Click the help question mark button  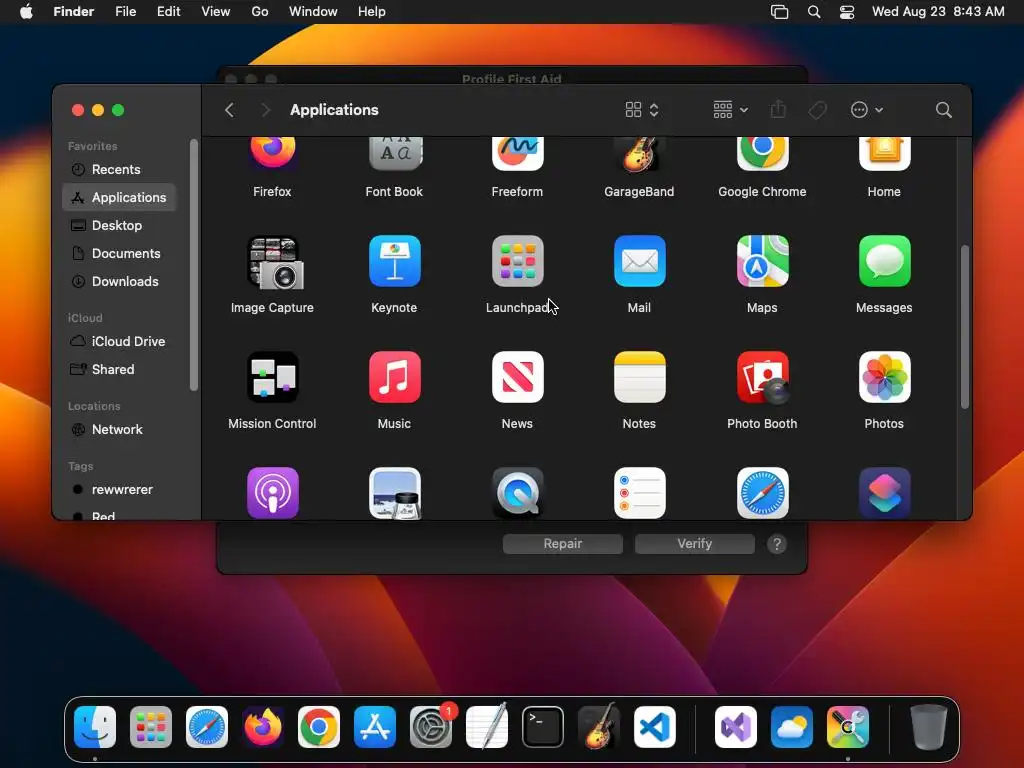(776, 544)
